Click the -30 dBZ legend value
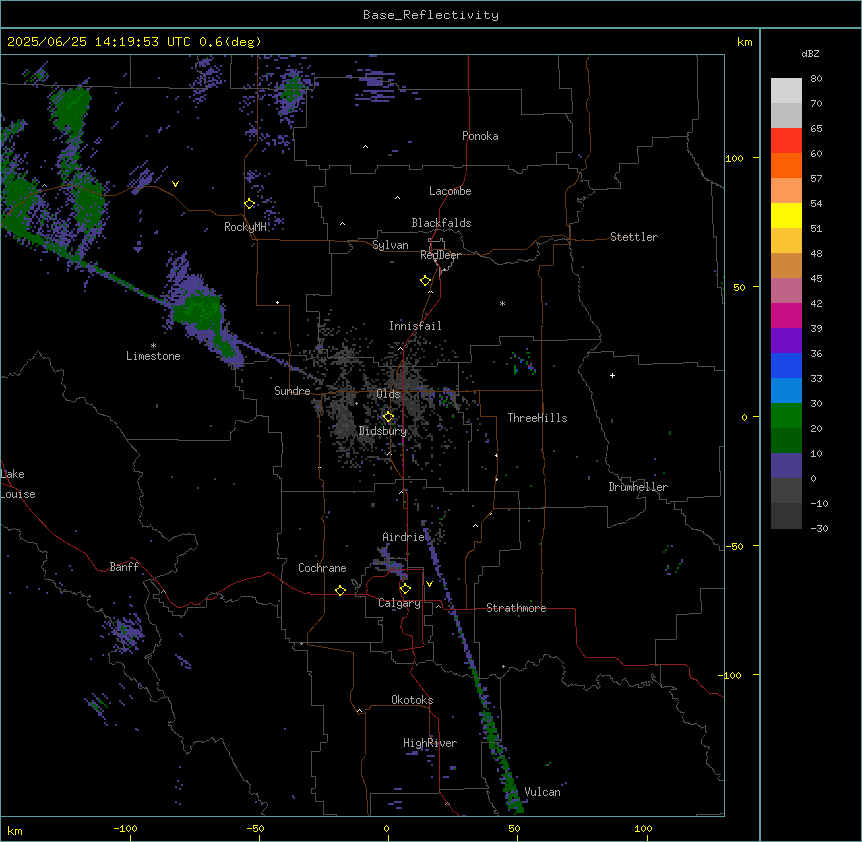This screenshot has width=862, height=842. click(819, 528)
